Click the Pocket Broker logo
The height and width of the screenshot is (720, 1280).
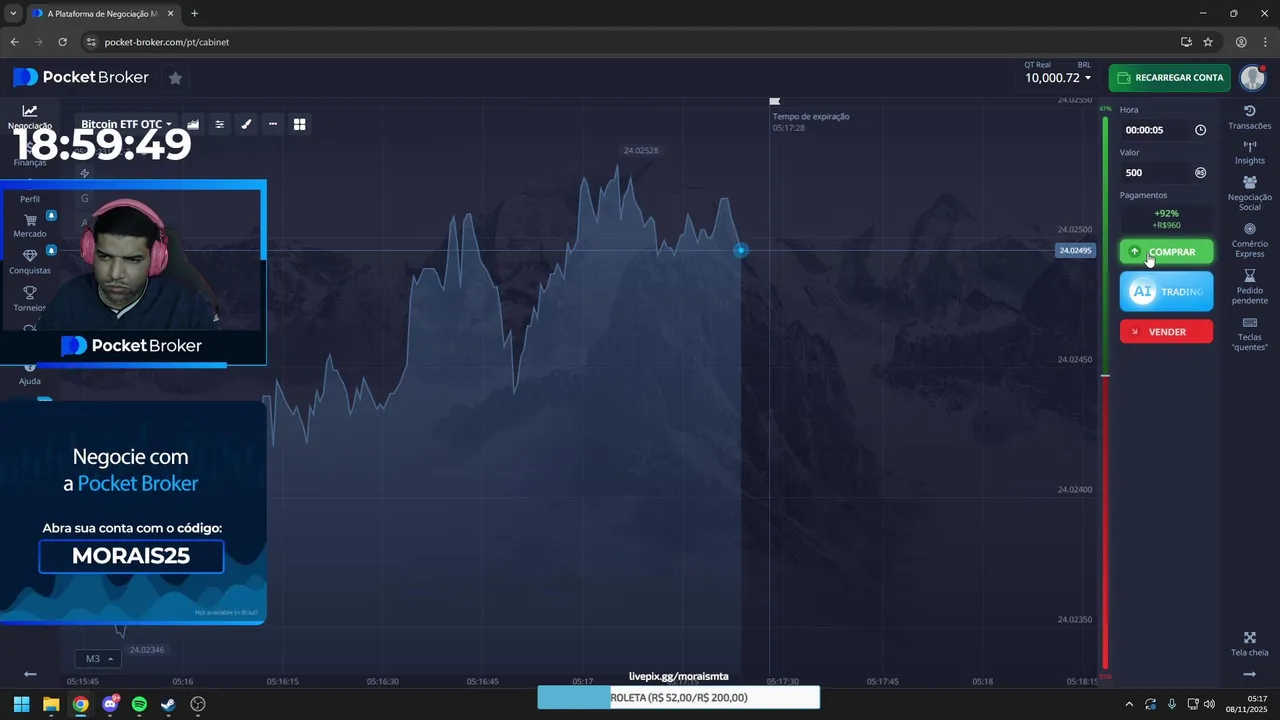81,77
